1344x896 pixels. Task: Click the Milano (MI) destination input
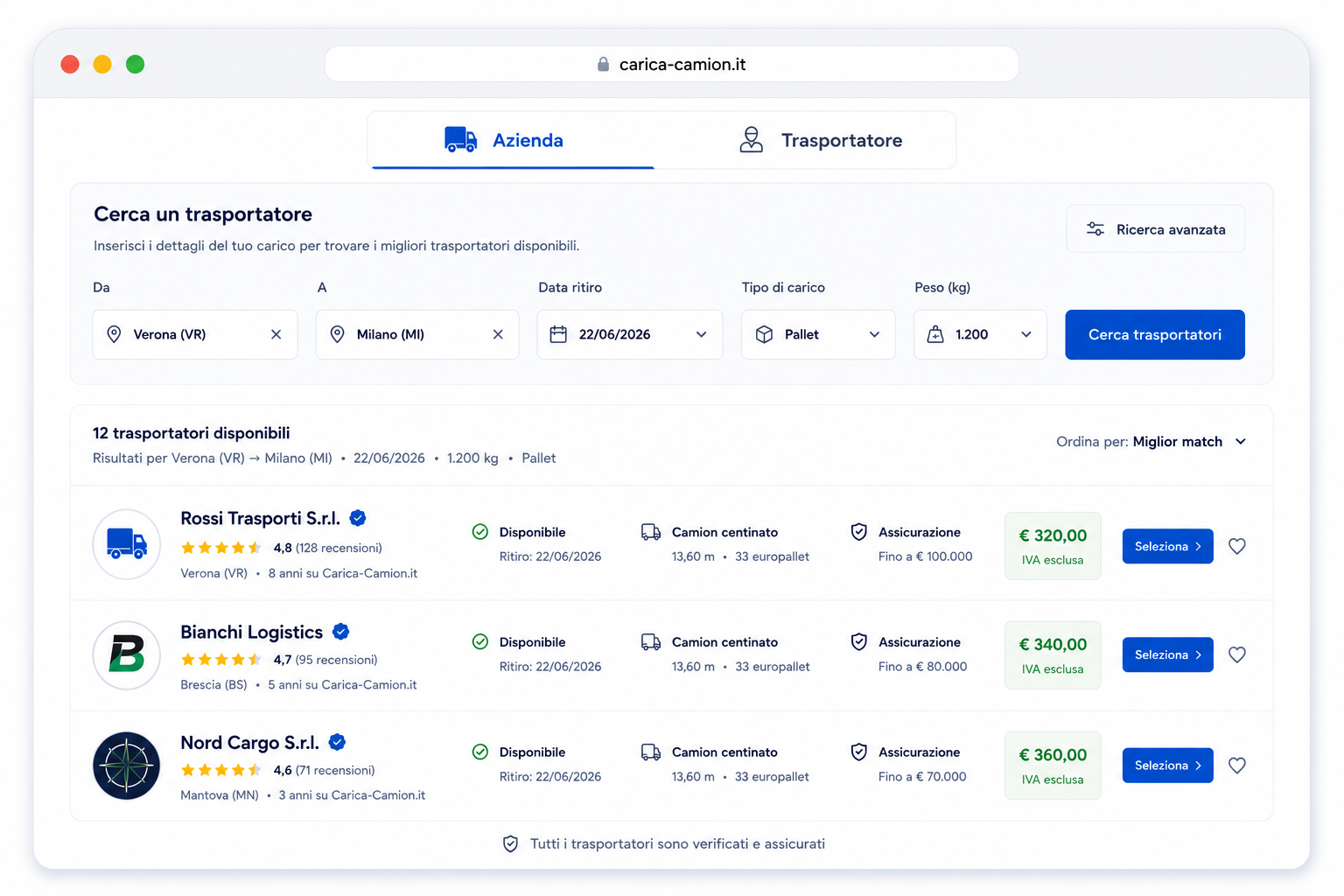(417, 334)
